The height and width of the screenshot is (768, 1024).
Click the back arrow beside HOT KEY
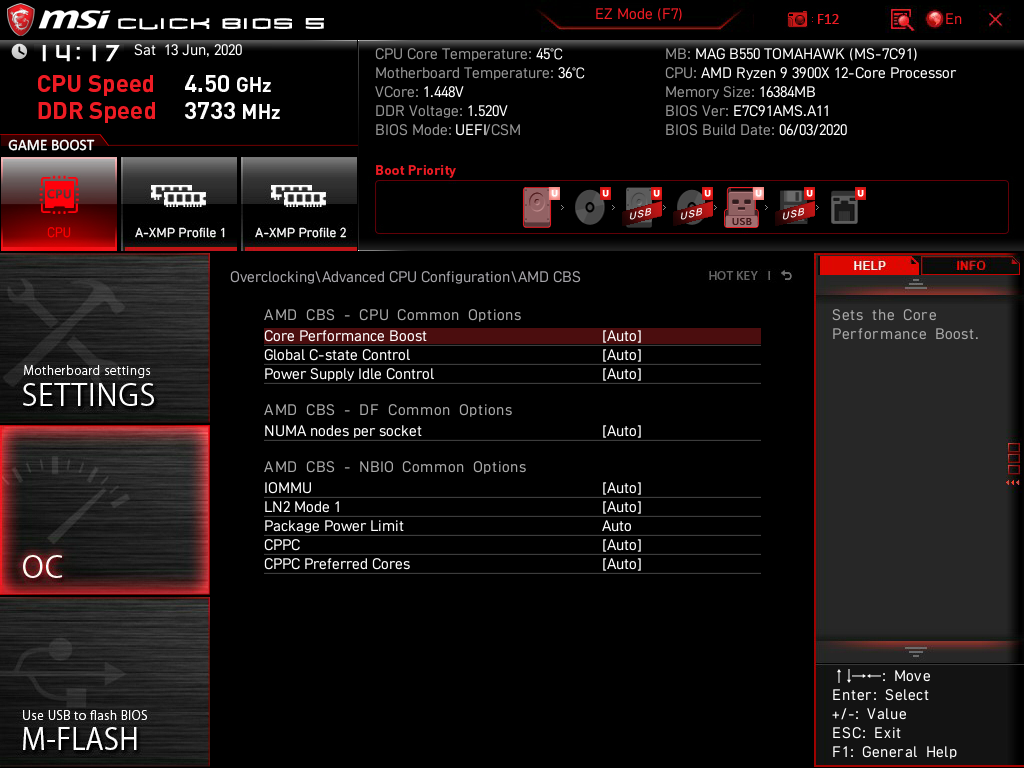point(787,276)
